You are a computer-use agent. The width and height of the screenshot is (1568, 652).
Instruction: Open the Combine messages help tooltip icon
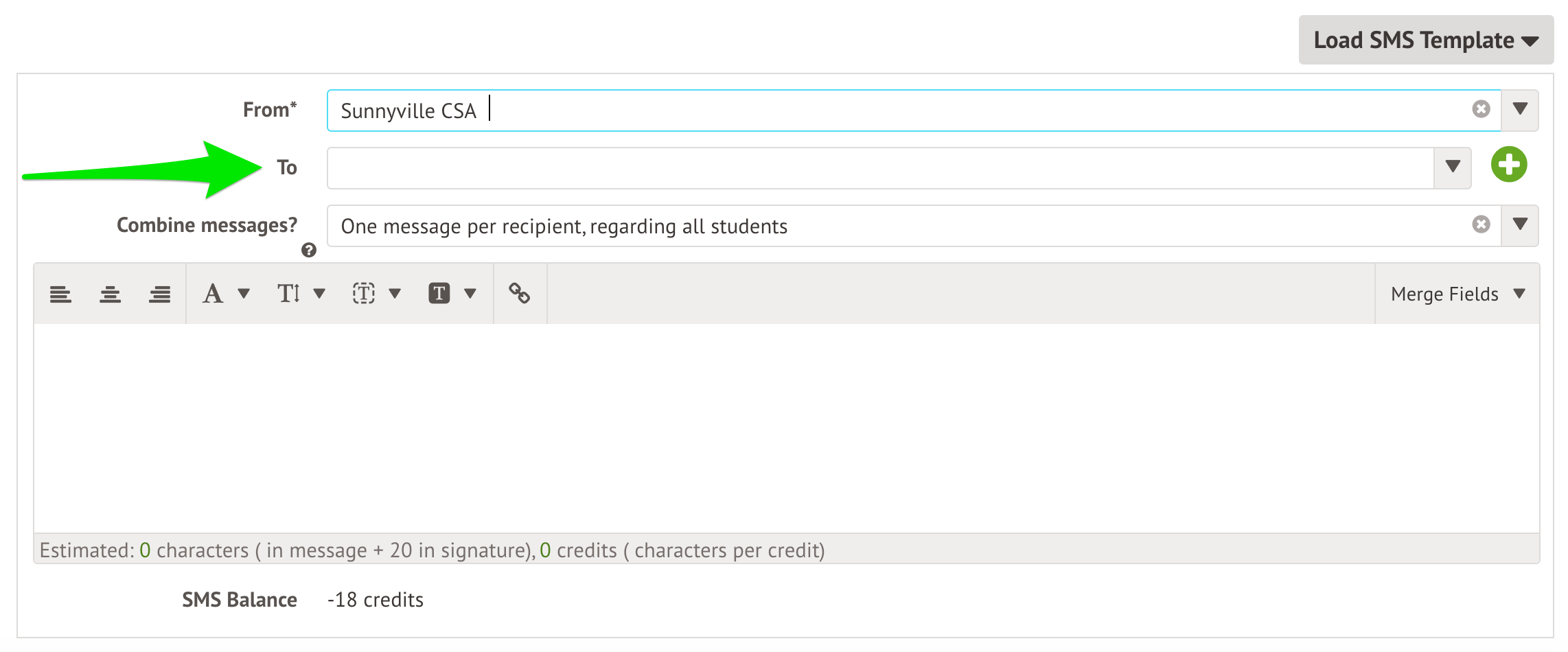pos(309,251)
